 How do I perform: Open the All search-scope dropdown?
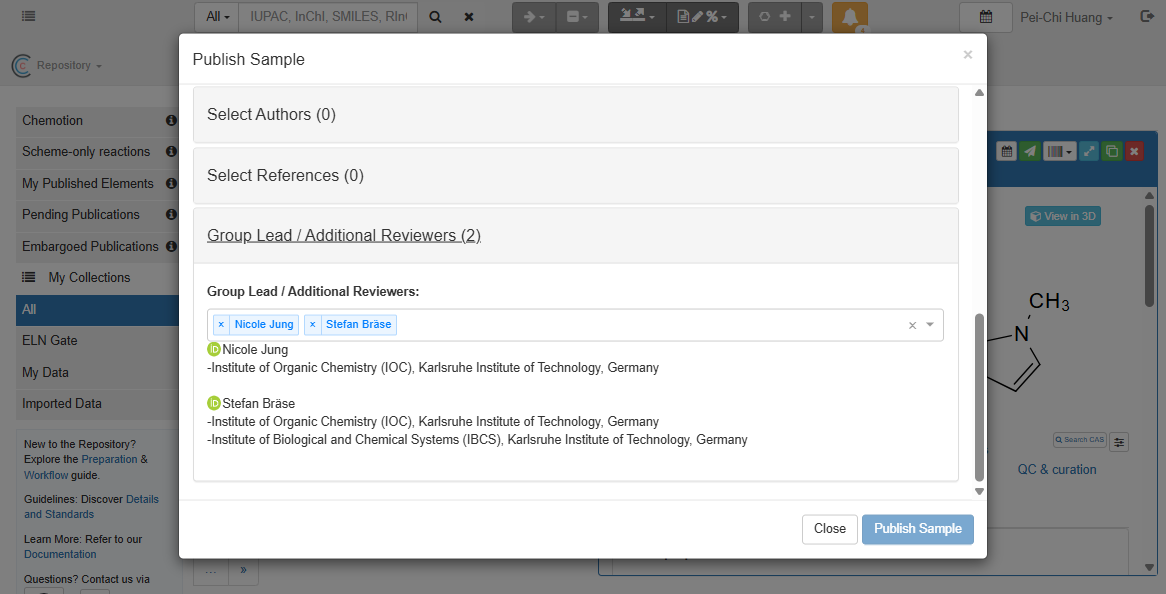pyautogui.click(x=217, y=17)
